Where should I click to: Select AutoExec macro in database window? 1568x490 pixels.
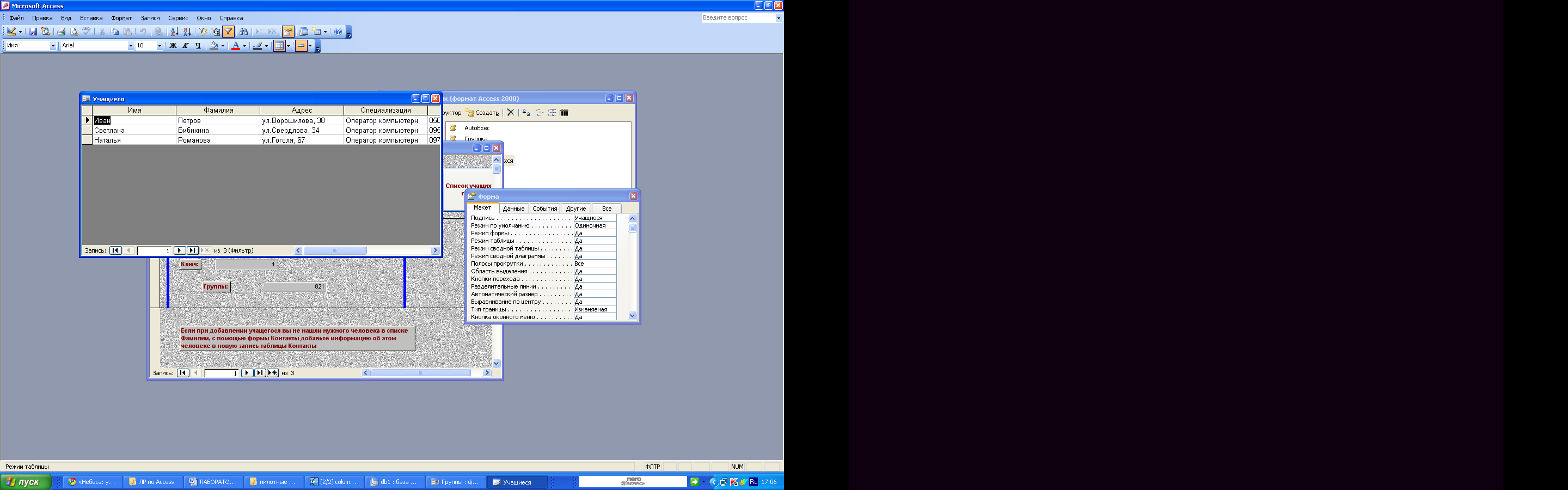(476, 128)
